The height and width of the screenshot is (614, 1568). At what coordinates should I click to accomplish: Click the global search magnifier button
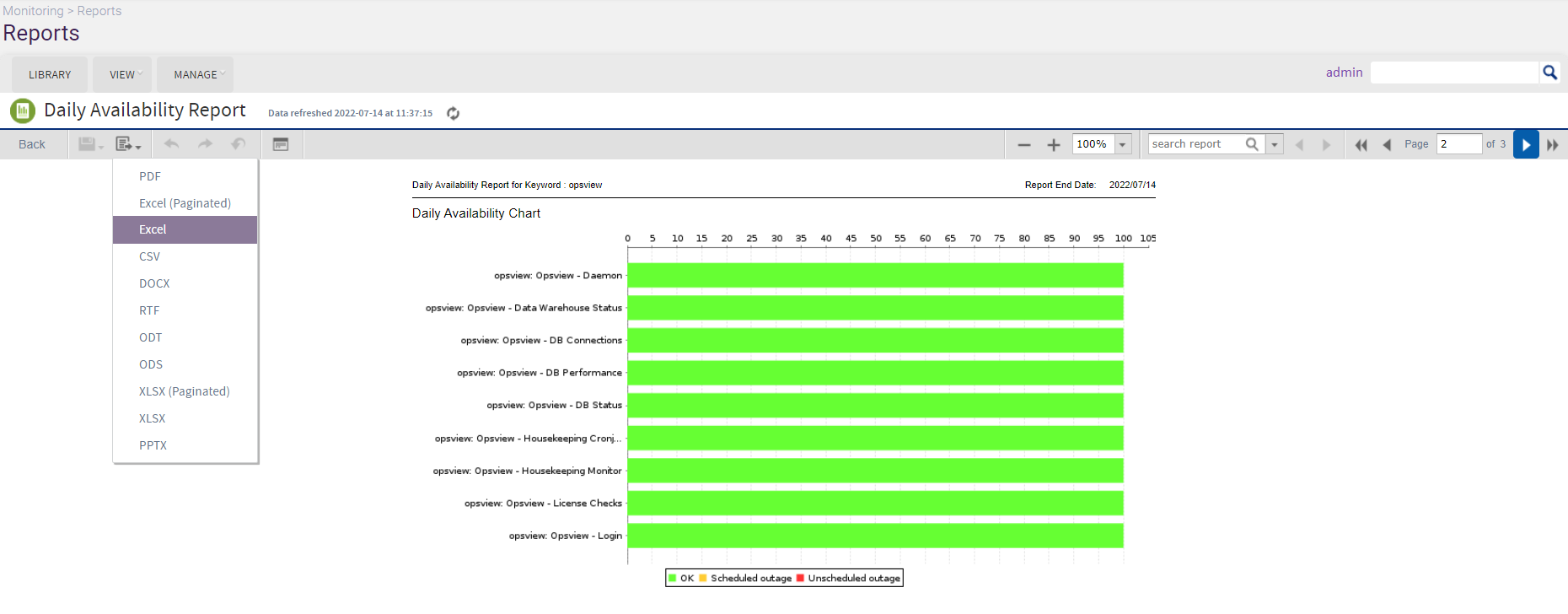pos(1549,73)
